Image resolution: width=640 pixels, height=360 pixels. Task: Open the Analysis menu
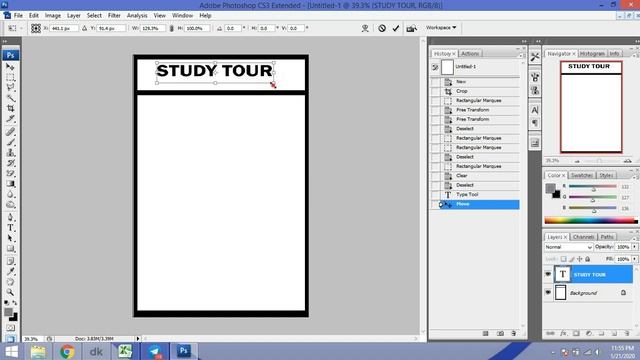(137, 16)
